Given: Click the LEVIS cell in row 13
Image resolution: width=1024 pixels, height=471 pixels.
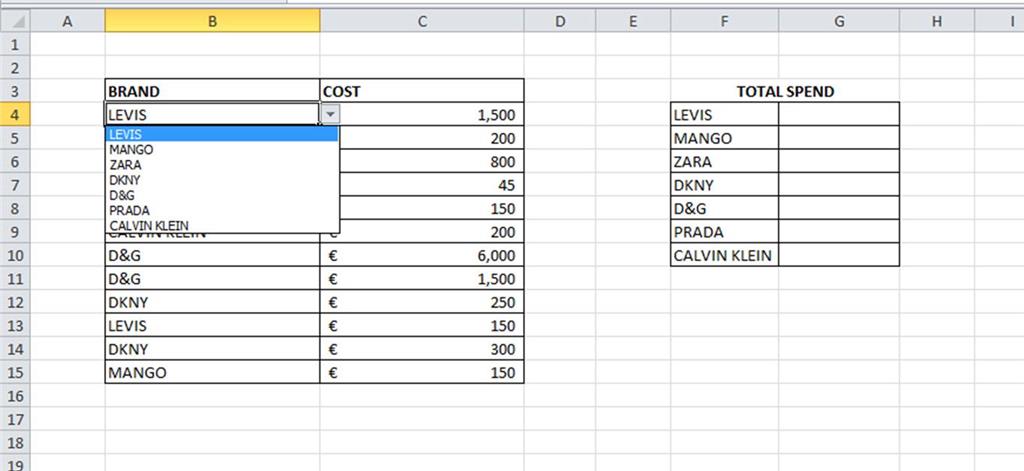Looking at the screenshot, I should coord(212,325).
